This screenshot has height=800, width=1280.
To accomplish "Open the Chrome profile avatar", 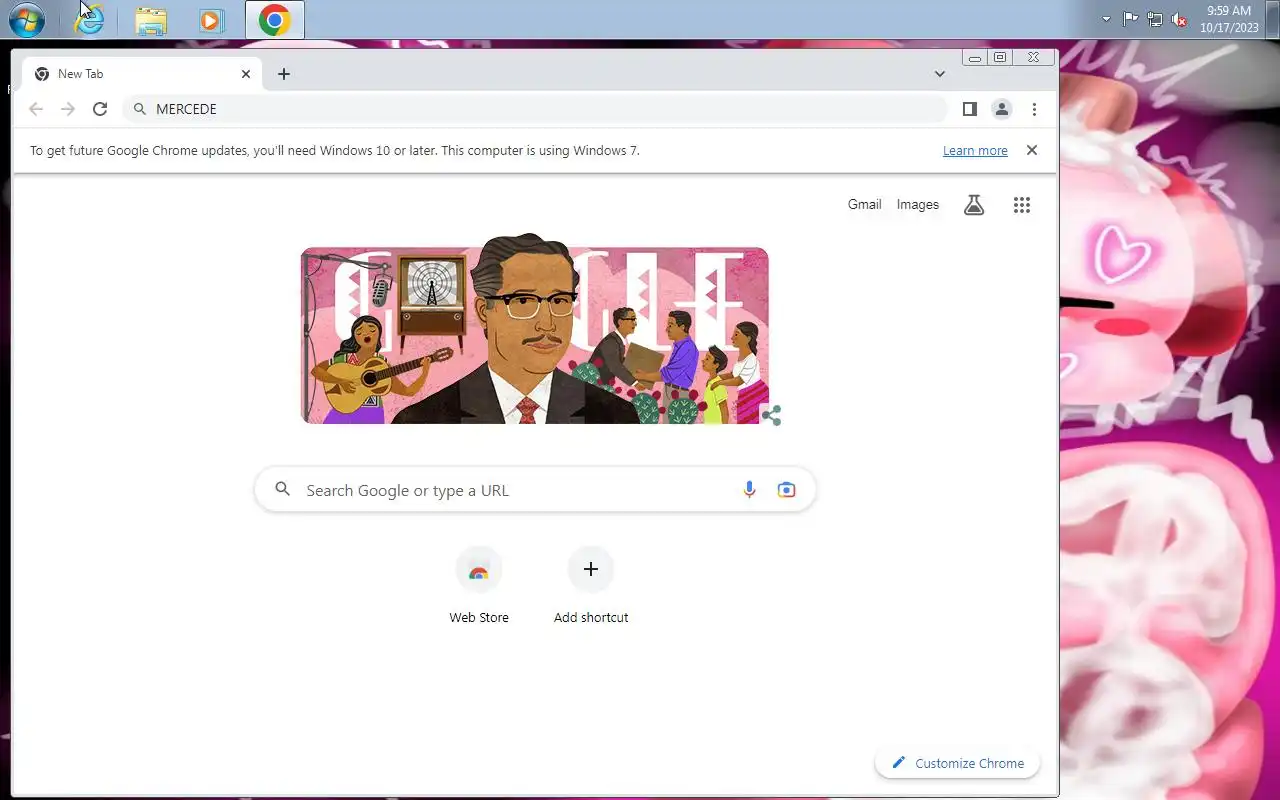I will 1001,109.
